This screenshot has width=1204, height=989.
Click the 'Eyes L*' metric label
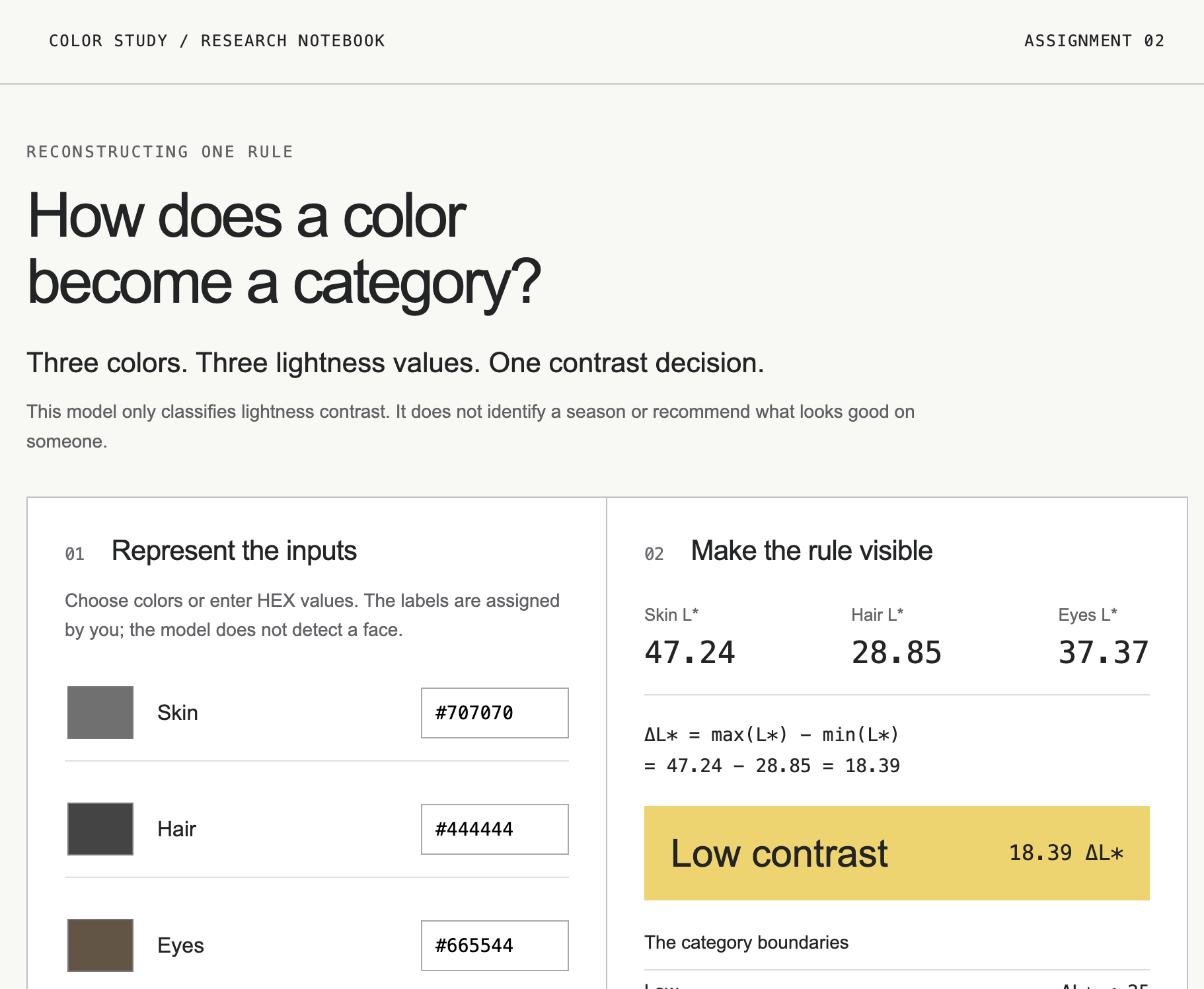pyautogui.click(x=1088, y=615)
